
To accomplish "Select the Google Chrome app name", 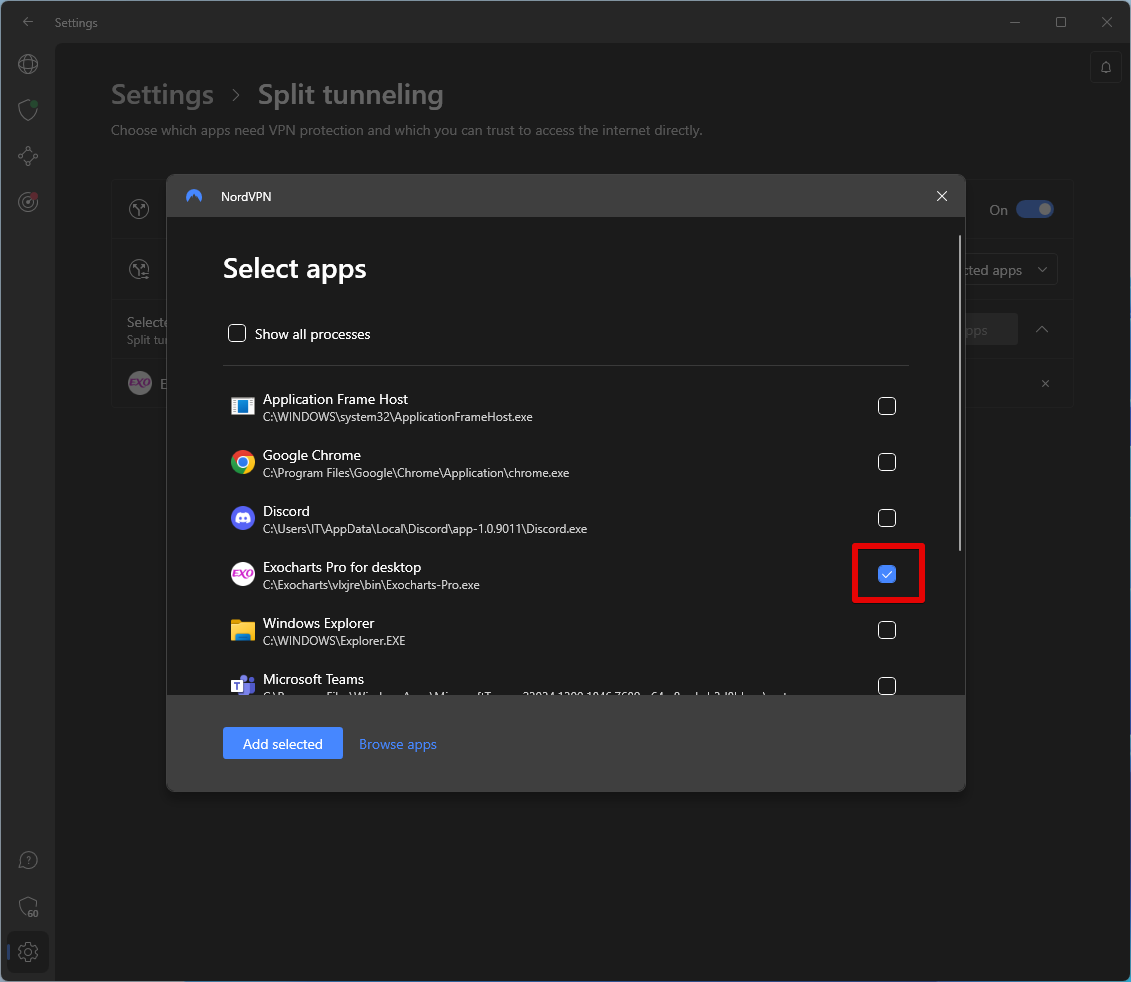I will click(312, 455).
